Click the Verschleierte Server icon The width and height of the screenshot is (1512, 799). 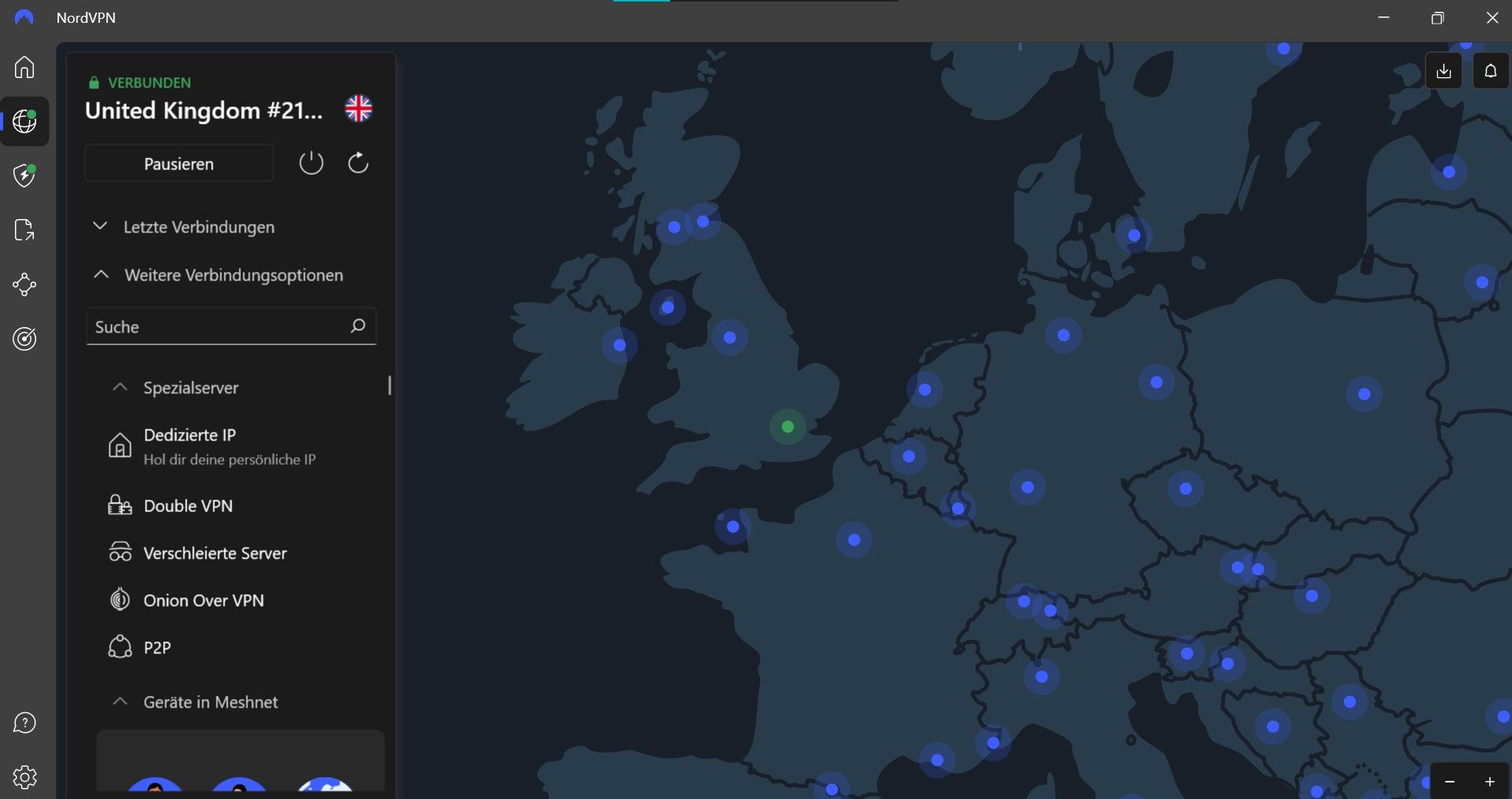(120, 552)
